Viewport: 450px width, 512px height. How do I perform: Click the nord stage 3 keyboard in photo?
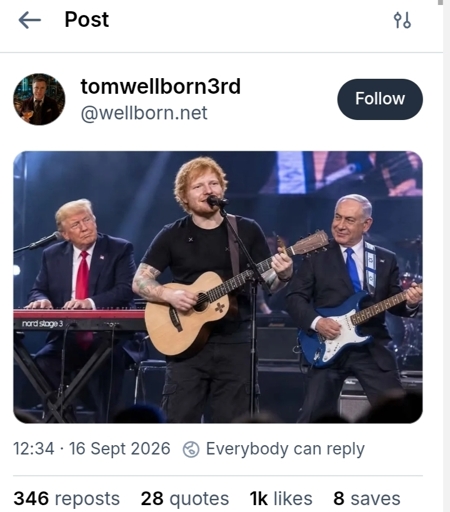pyautogui.click(x=79, y=320)
